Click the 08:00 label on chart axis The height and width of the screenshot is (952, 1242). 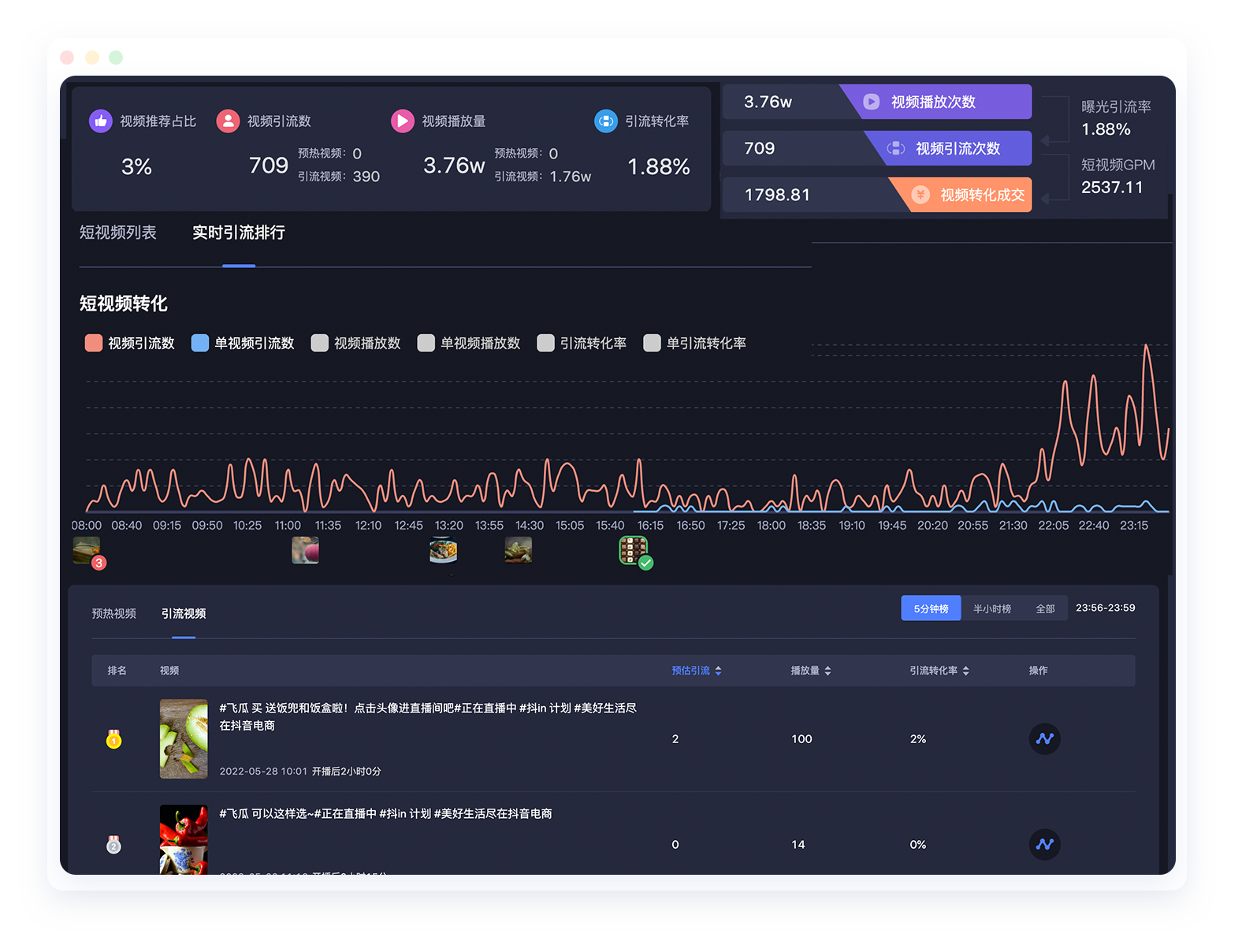[86, 525]
